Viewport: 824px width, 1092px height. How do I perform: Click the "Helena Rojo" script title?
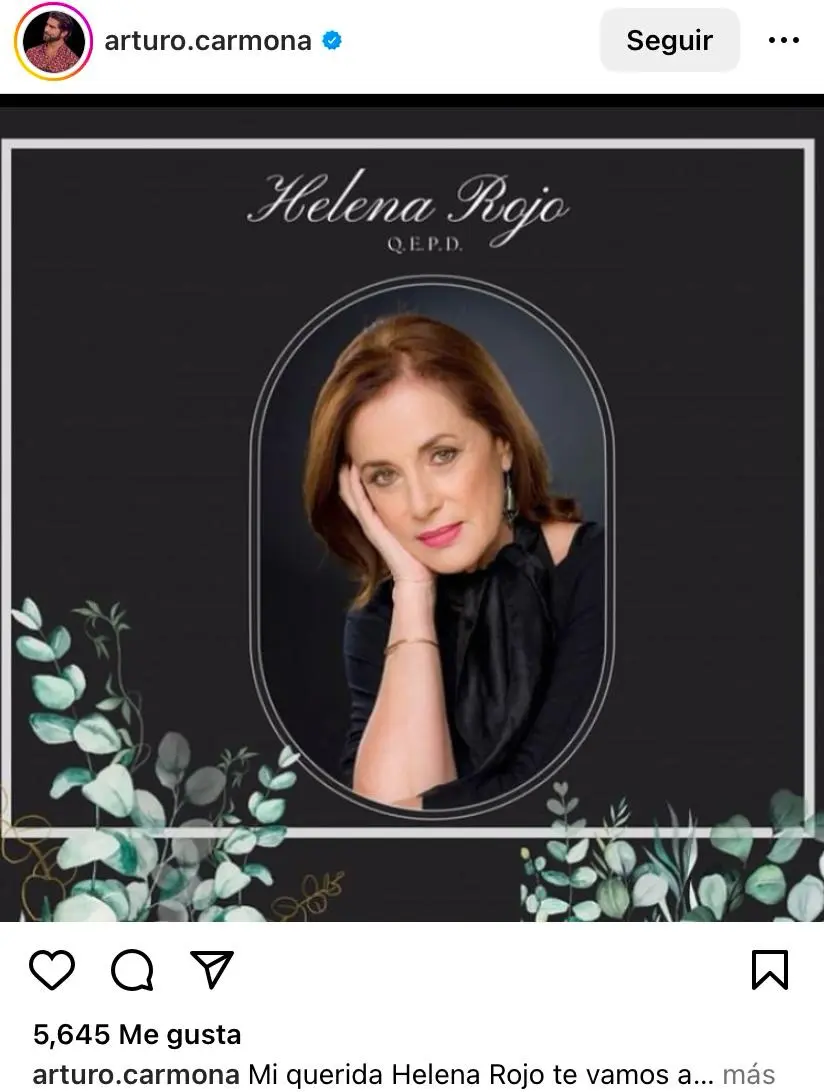click(408, 207)
